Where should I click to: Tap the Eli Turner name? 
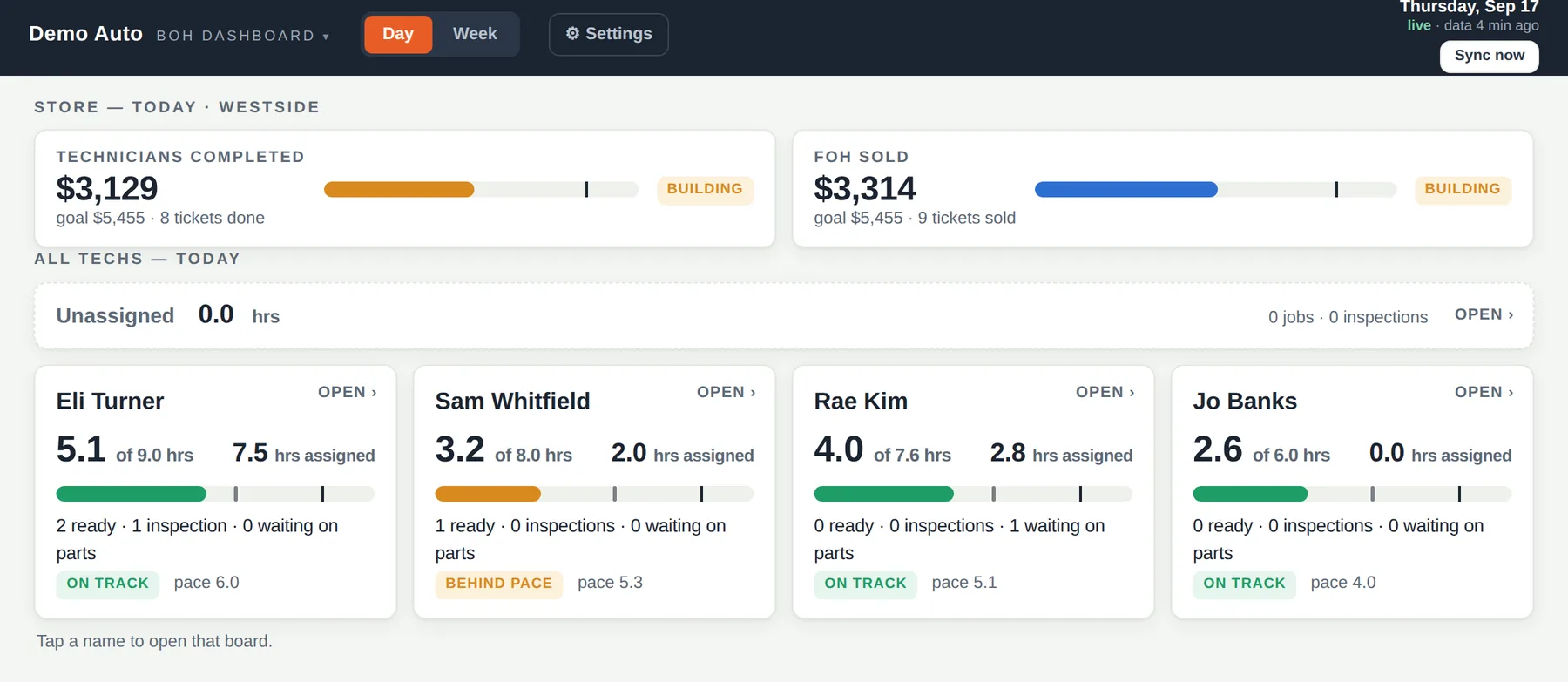110,401
